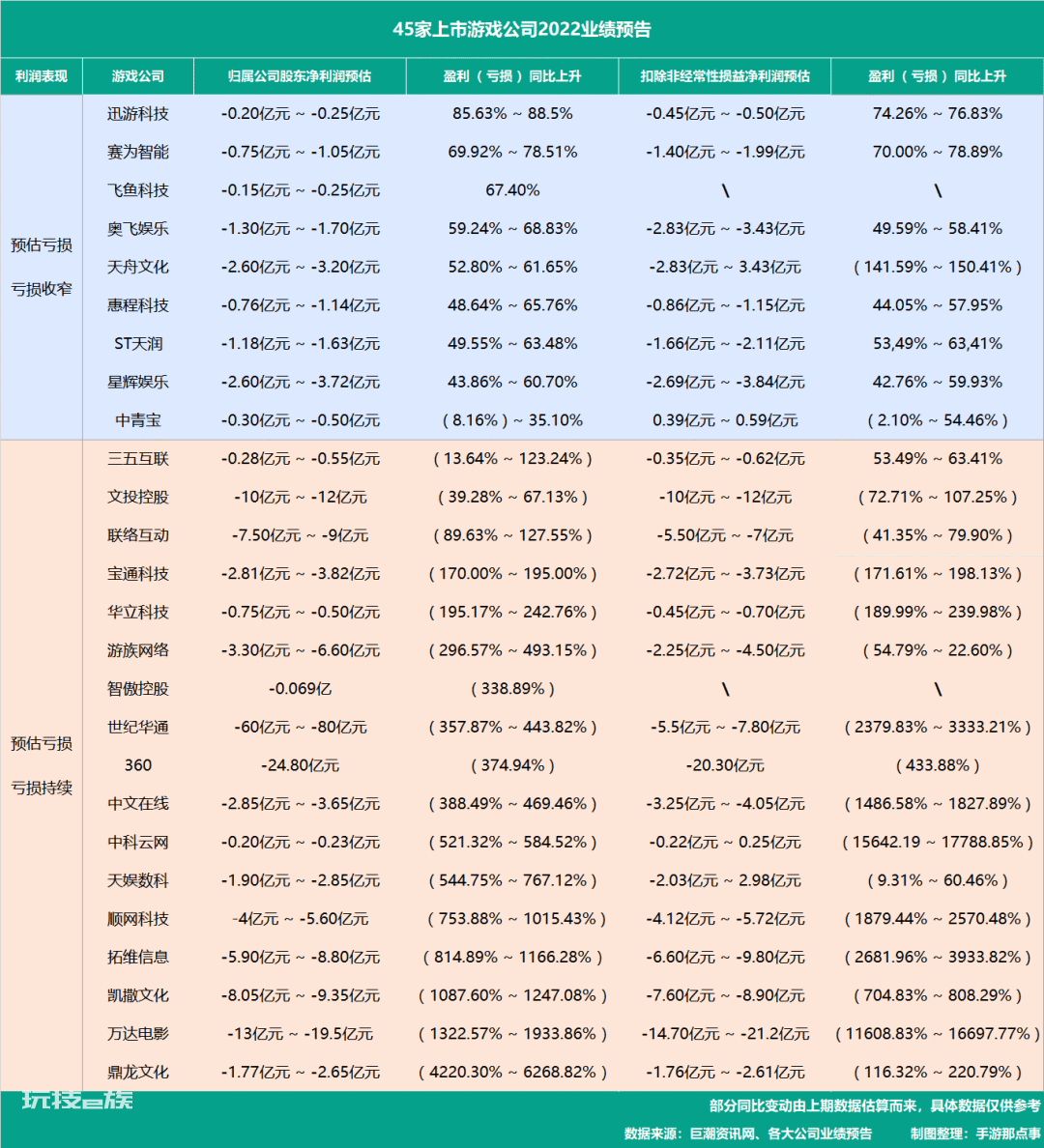Click the value '-0.069亿'

click(300, 689)
